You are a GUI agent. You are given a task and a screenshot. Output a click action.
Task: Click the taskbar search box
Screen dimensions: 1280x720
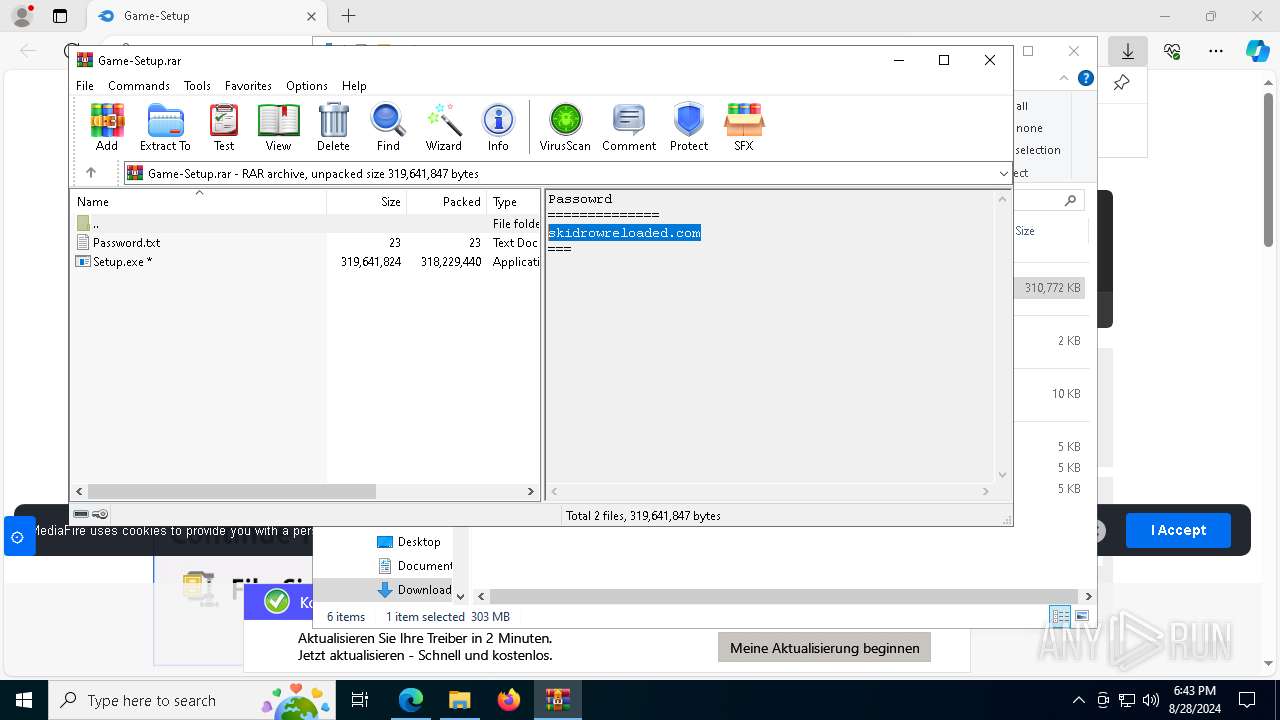pyautogui.click(x=193, y=700)
